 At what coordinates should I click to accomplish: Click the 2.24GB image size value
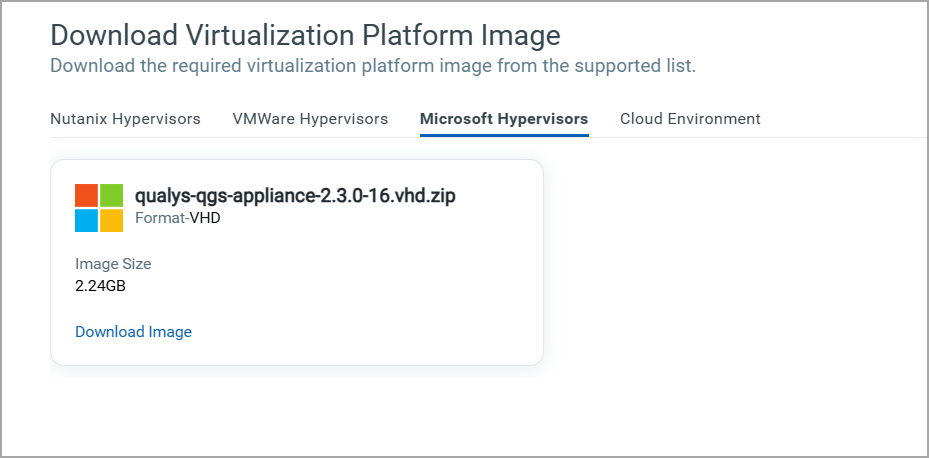[100, 286]
